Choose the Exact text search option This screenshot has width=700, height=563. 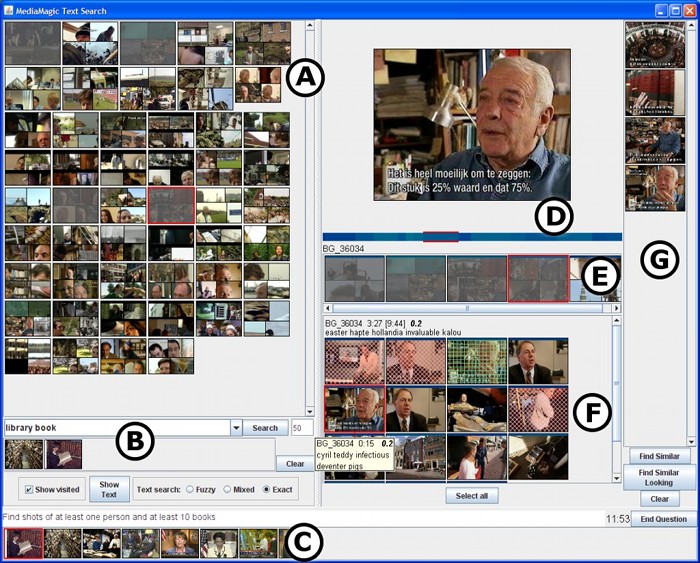(267, 490)
